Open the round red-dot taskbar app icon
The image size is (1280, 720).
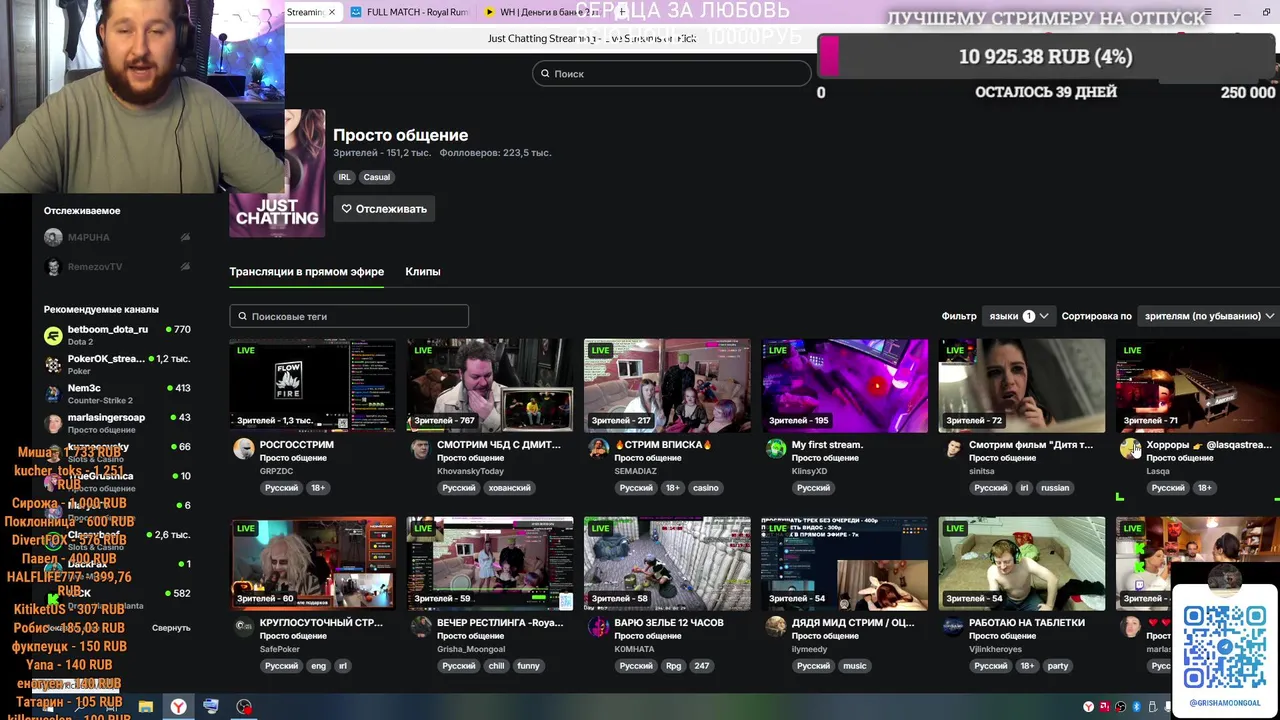tap(244, 707)
